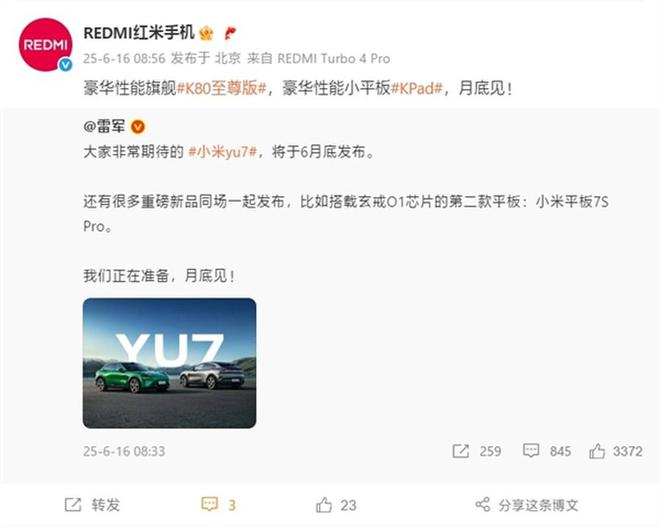Screen dimensions: 660x530
Task: Click the blue verified badge on avatar
Action: pyautogui.click(x=65, y=64)
